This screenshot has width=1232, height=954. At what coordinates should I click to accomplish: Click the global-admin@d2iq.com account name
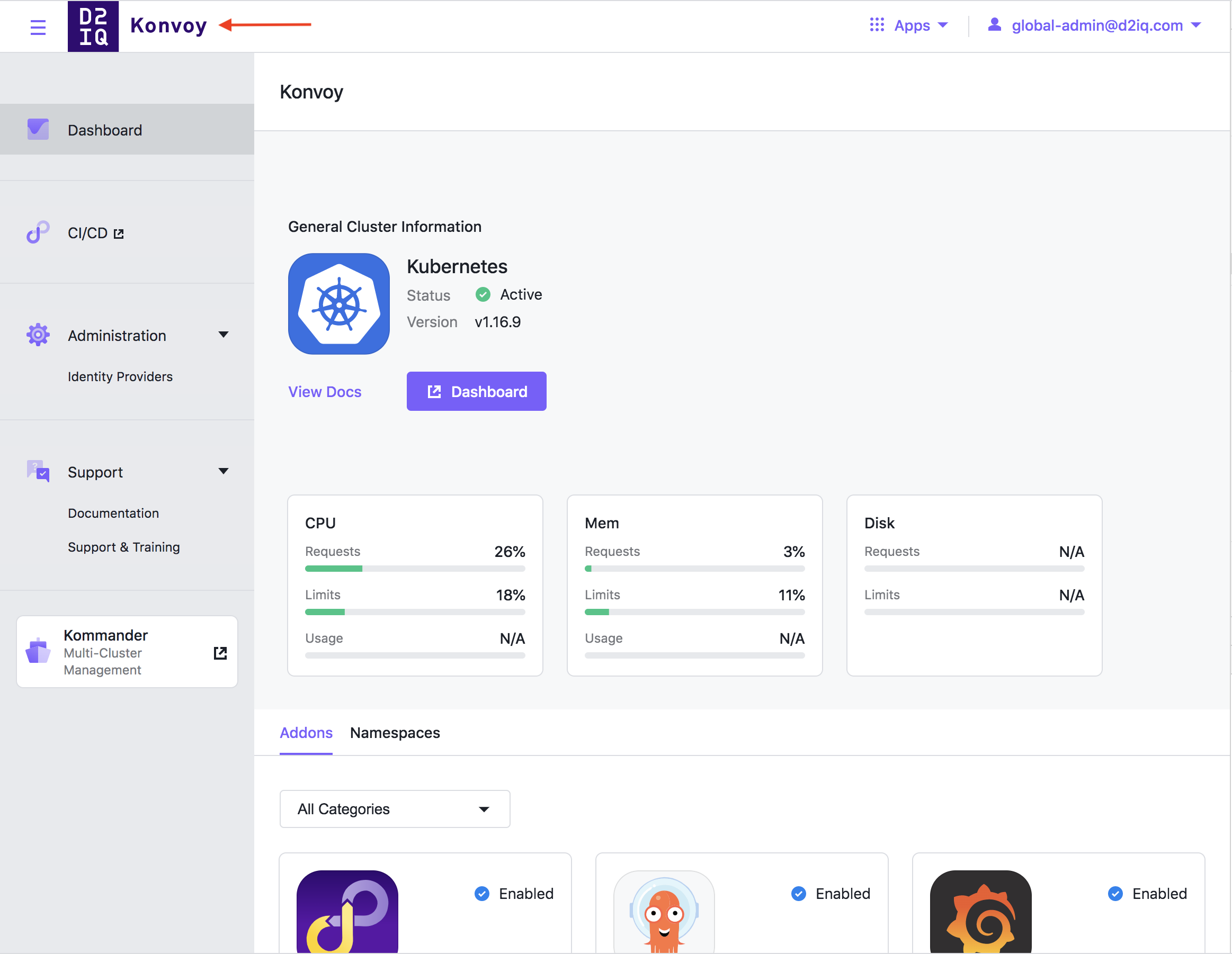(x=1097, y=25)
